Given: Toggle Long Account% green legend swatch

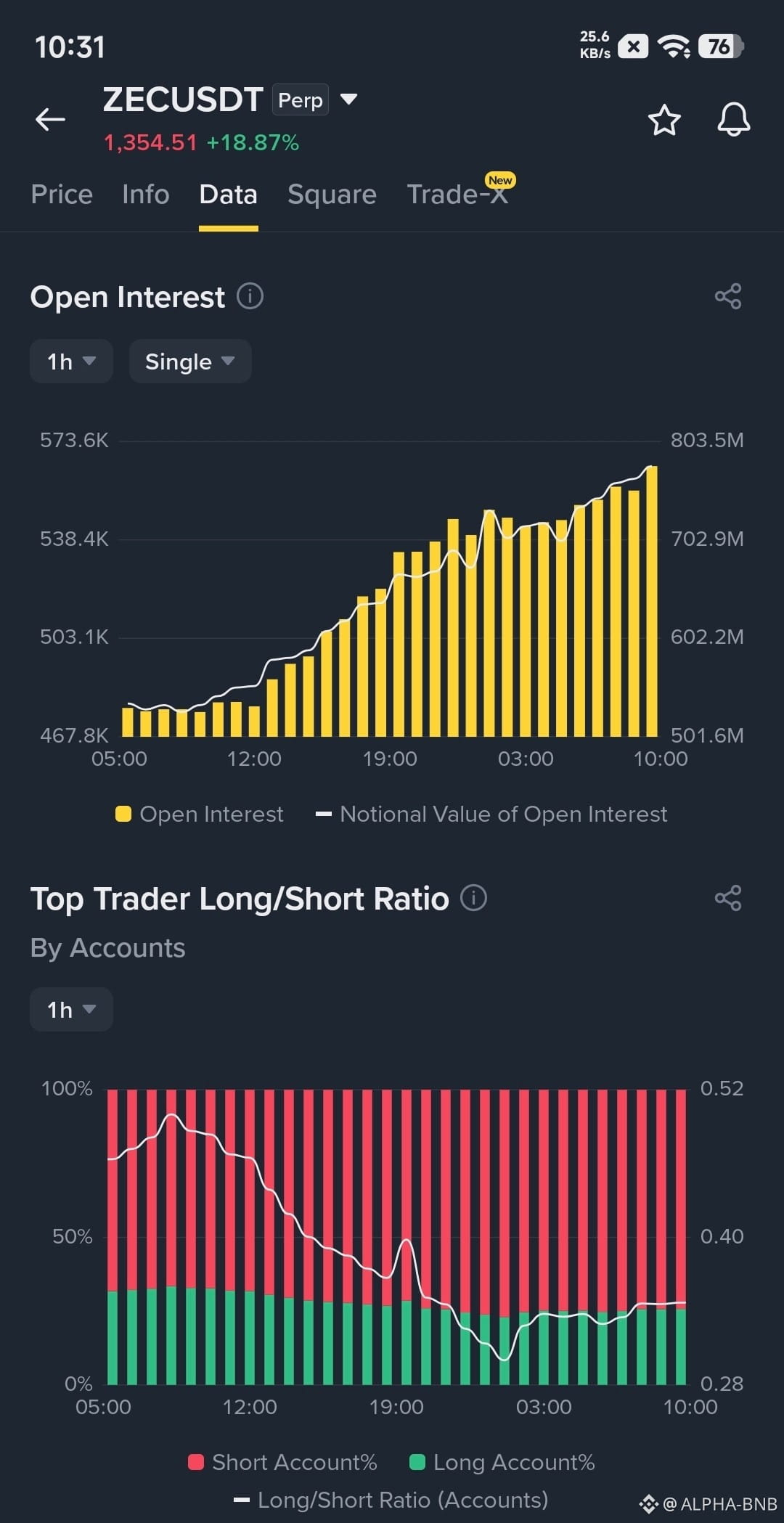Looking at the screenshot, I should point(417,1462).
